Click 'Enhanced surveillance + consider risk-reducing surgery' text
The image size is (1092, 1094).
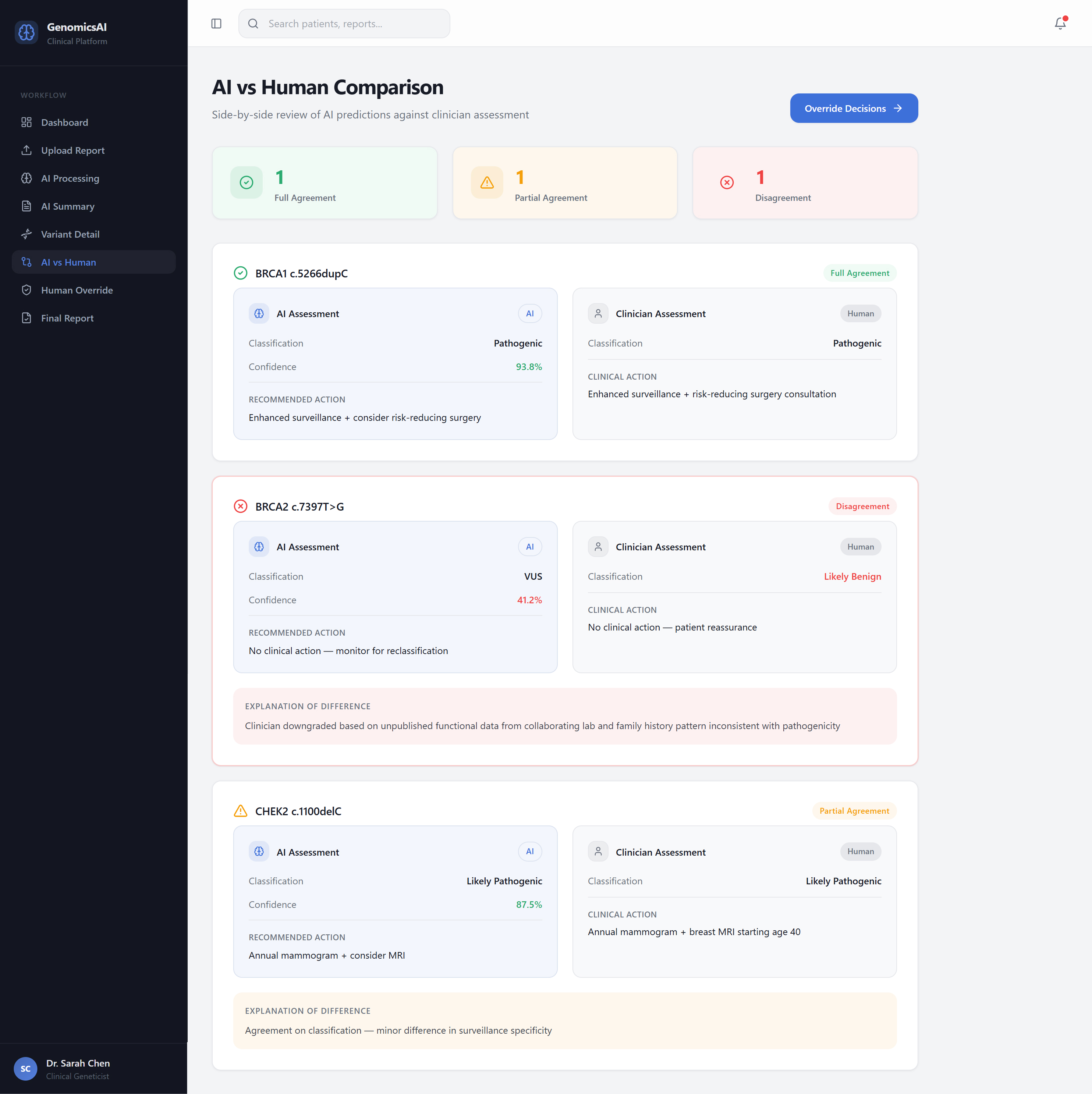click(x=365, y=417)
